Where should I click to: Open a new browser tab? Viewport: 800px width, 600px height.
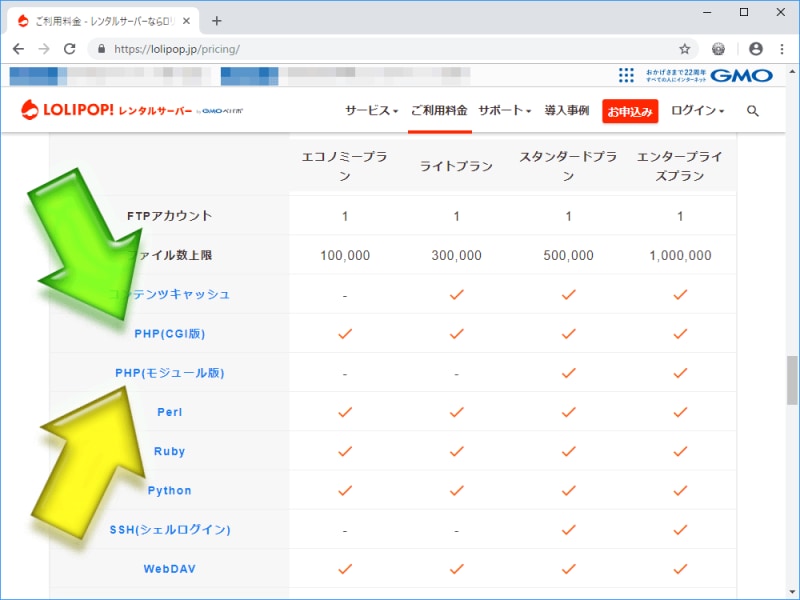click(217, 21)
